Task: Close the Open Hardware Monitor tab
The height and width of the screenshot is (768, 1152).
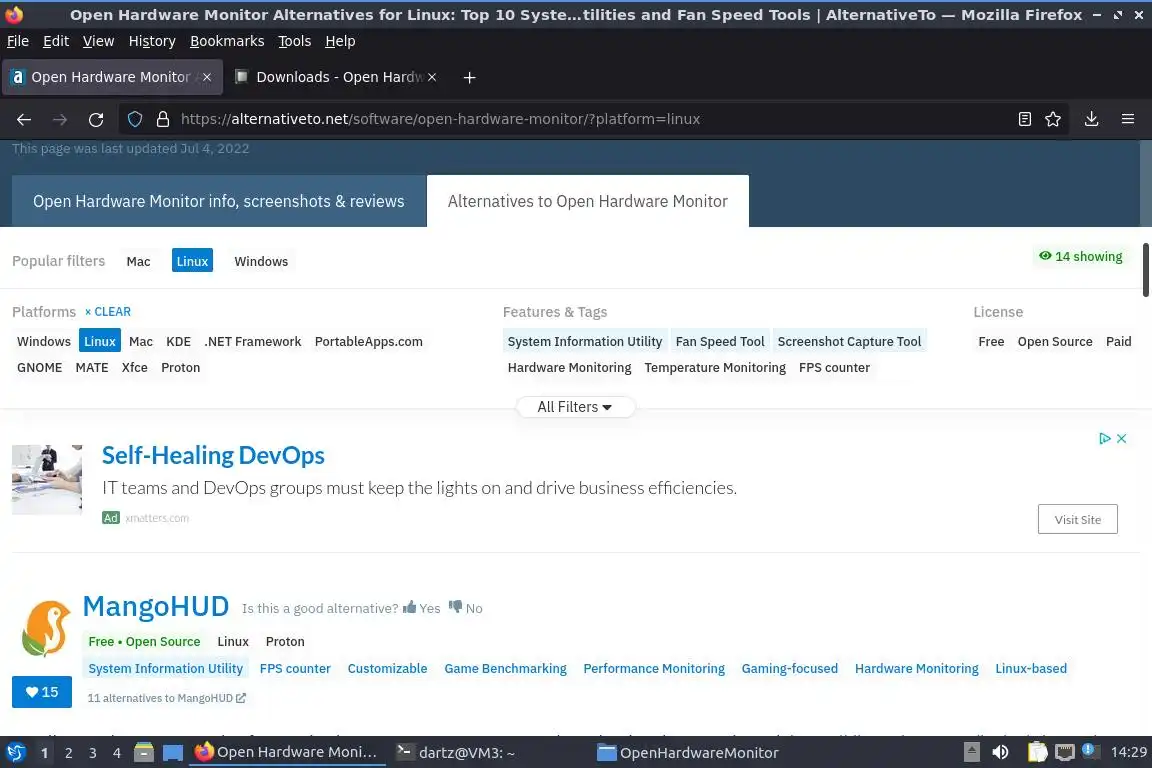Action: click(207, 77)
